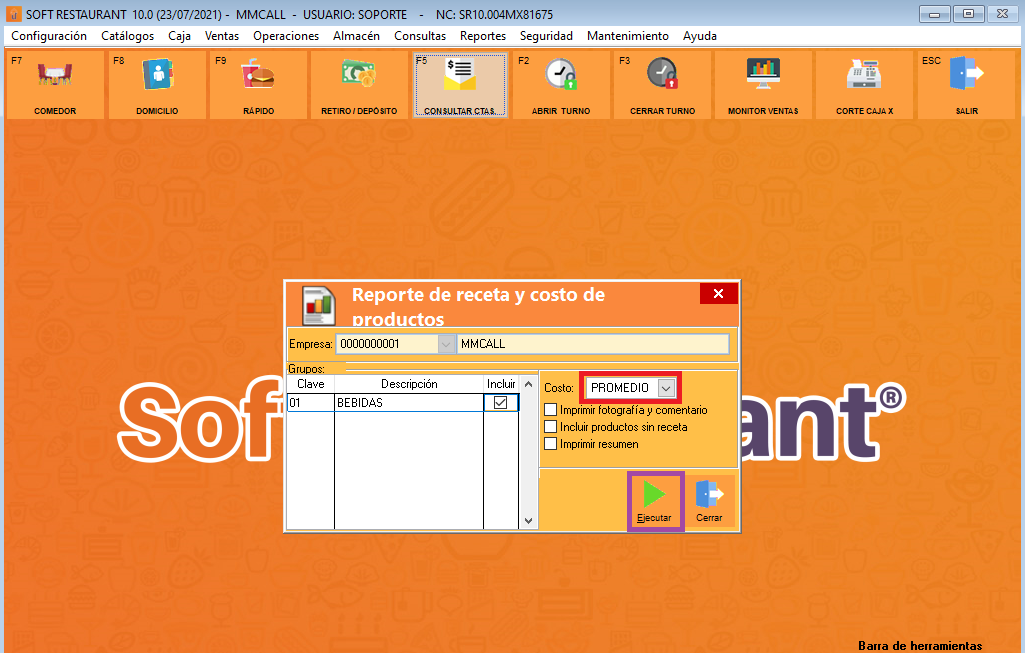This screenshot has width=1025, height=653.
Task: Open the Seguridad menu
Action: (x=546, y=36)
